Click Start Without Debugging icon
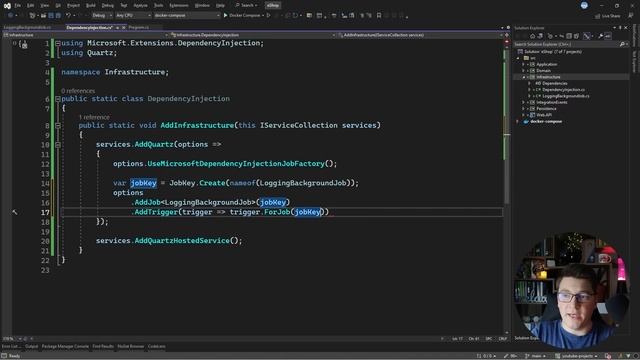This screenshot has height=360, width=640. pyautogui.click(x=269, y=16)
